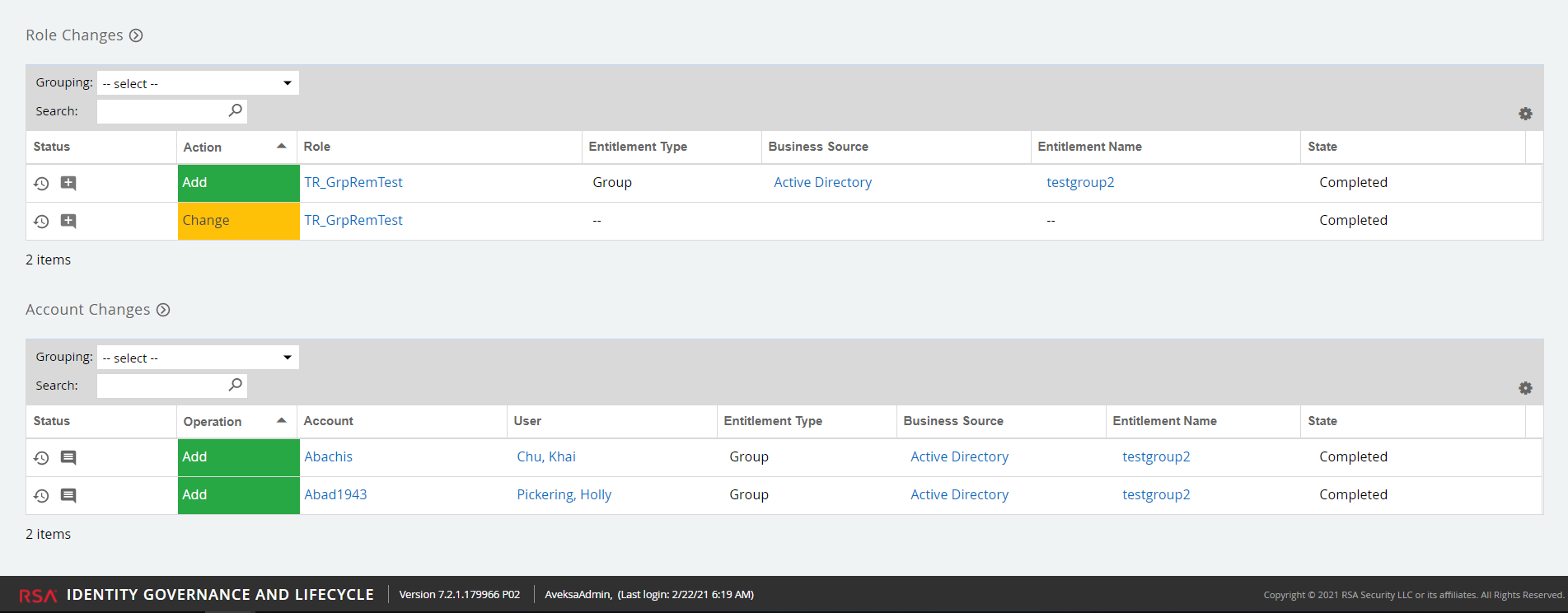Click history icon for Abachis account row
Image resolution: width=1568 pixels, height=613 pixels.
41,457
